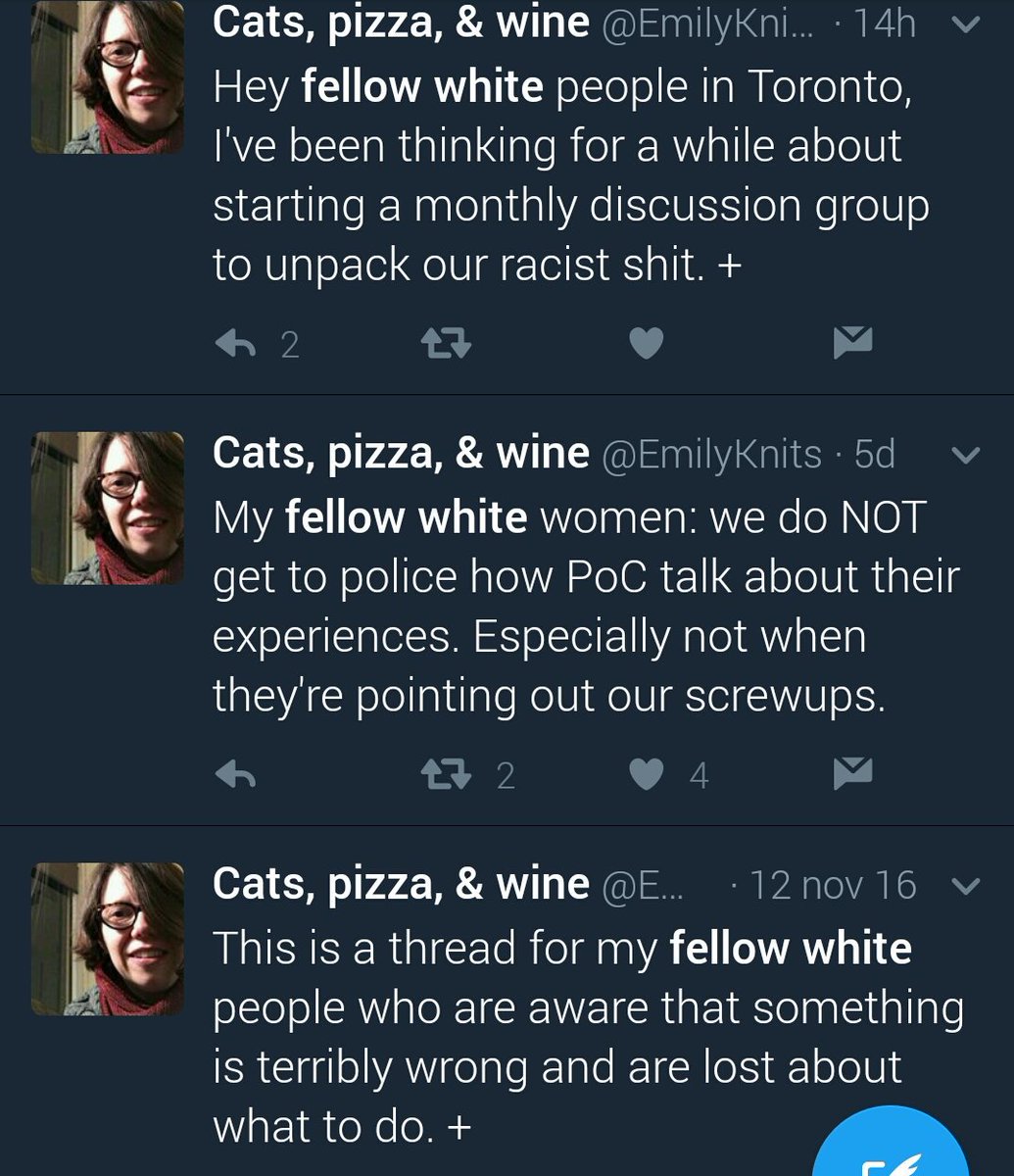Tap the 14h timestamp on first tweet
Viewport: 1014px width, 1176px height.
pyautogui.click(x=884, y=24)
